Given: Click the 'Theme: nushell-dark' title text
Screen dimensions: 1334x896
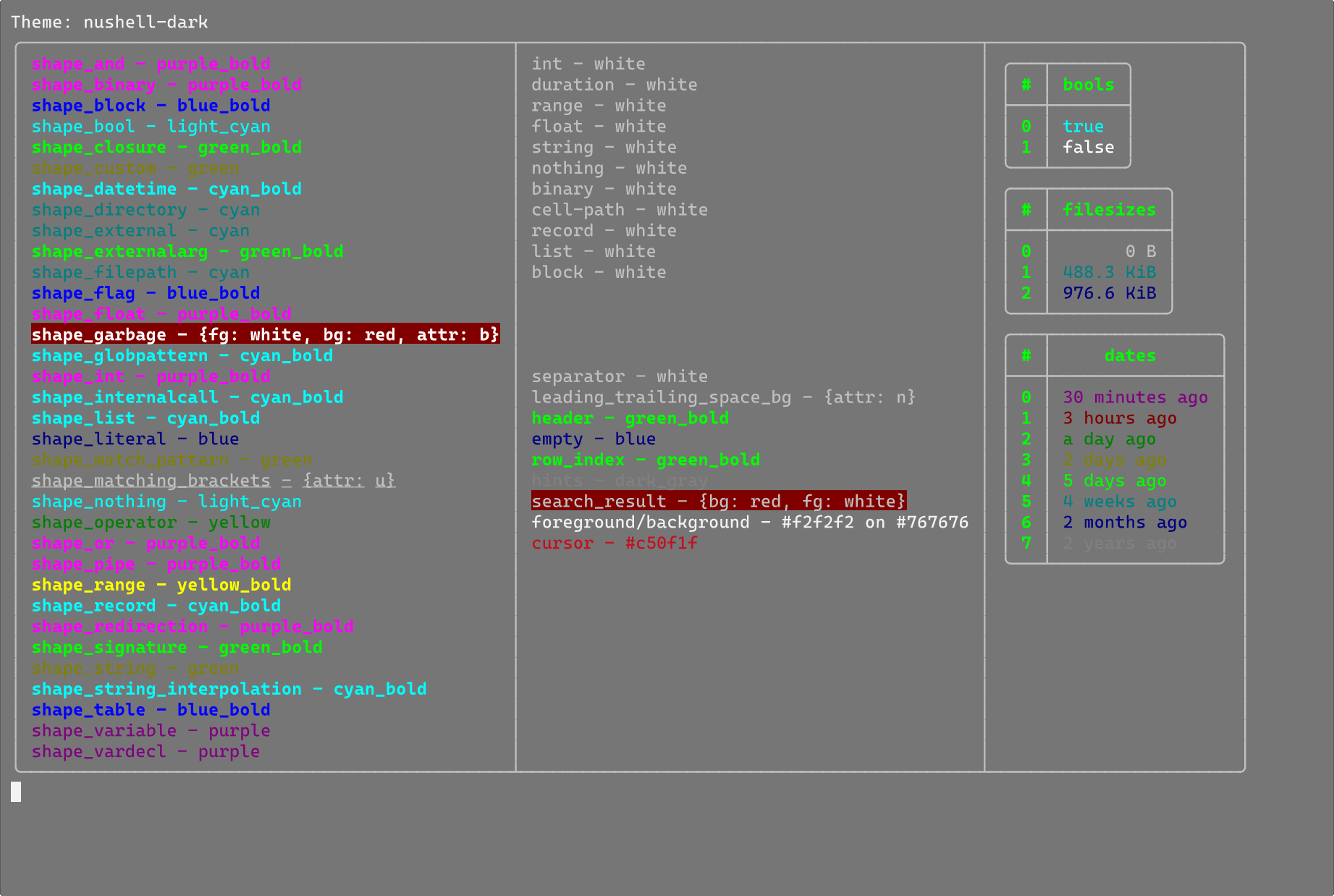Looking at the screenshot, I should pos(109,22).
